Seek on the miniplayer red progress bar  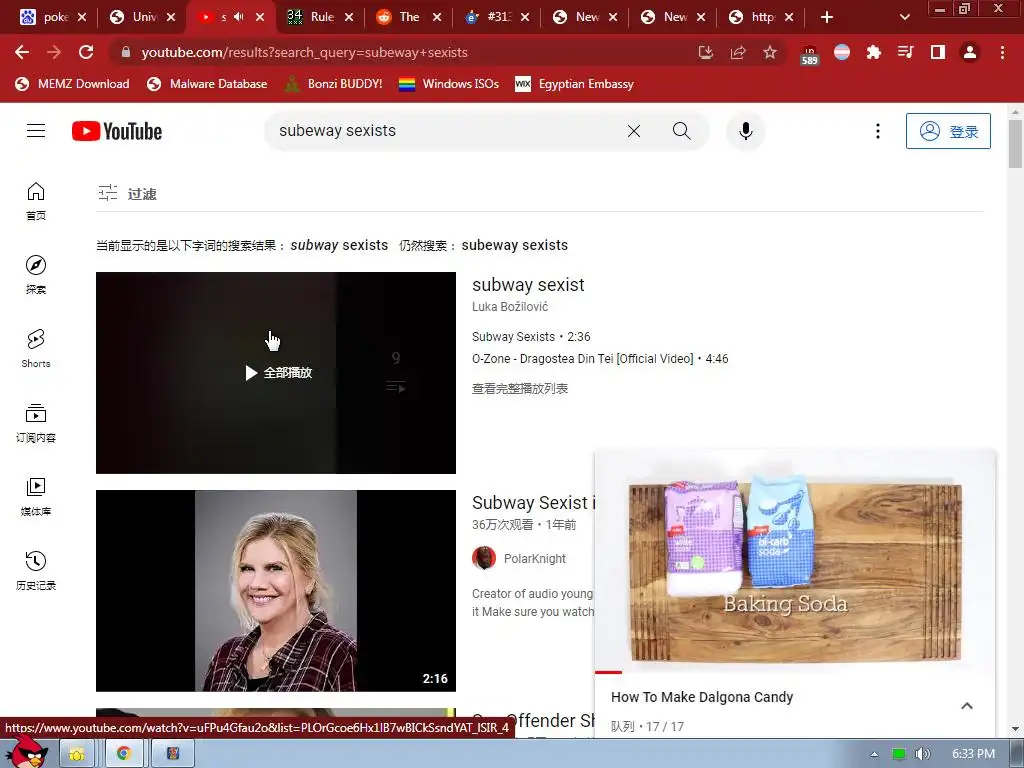coord(795,672)
